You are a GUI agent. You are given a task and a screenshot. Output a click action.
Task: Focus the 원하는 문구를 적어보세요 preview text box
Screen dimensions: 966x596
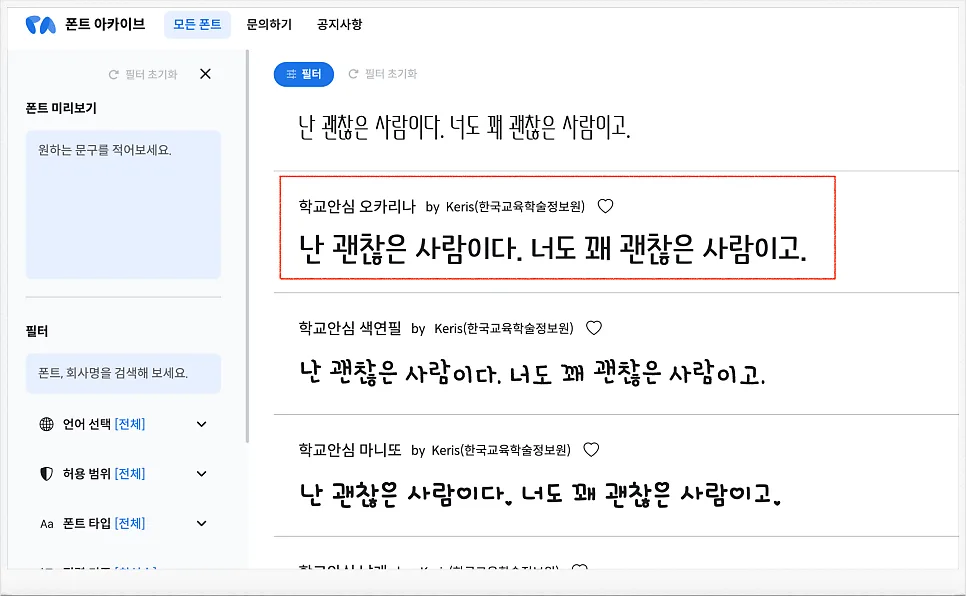click(x=123, y=205)
